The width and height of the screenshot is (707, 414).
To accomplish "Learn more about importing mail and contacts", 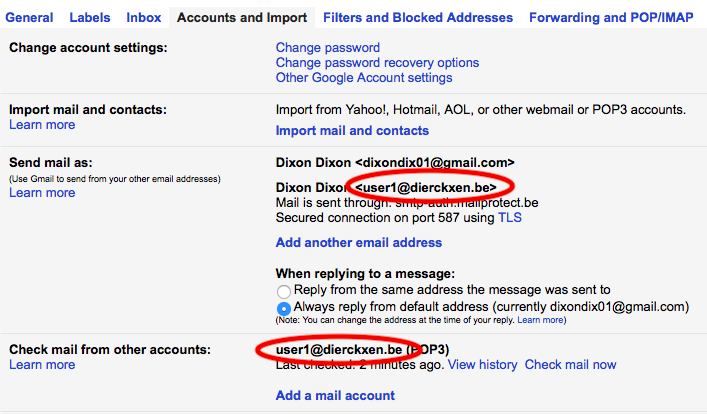I will 42,125.
